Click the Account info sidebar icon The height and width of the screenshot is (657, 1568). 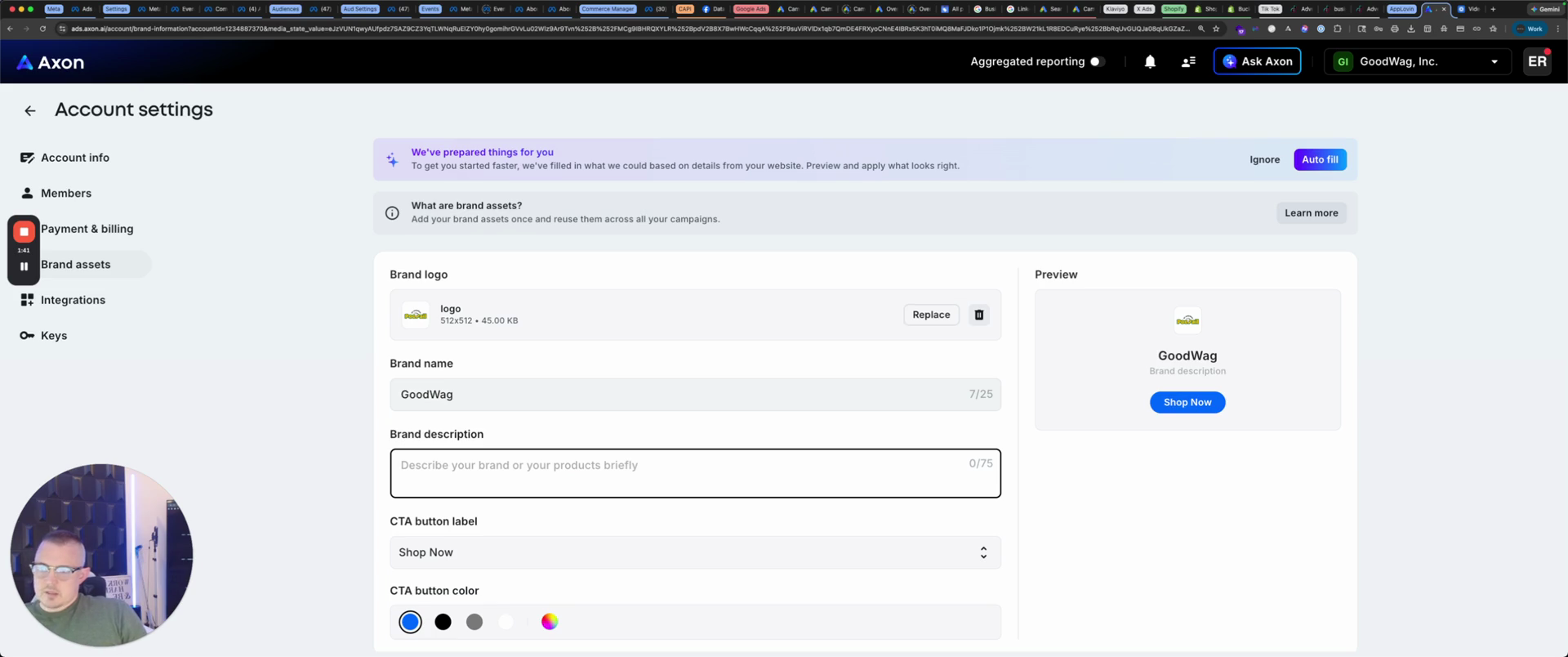click(27, 158)
